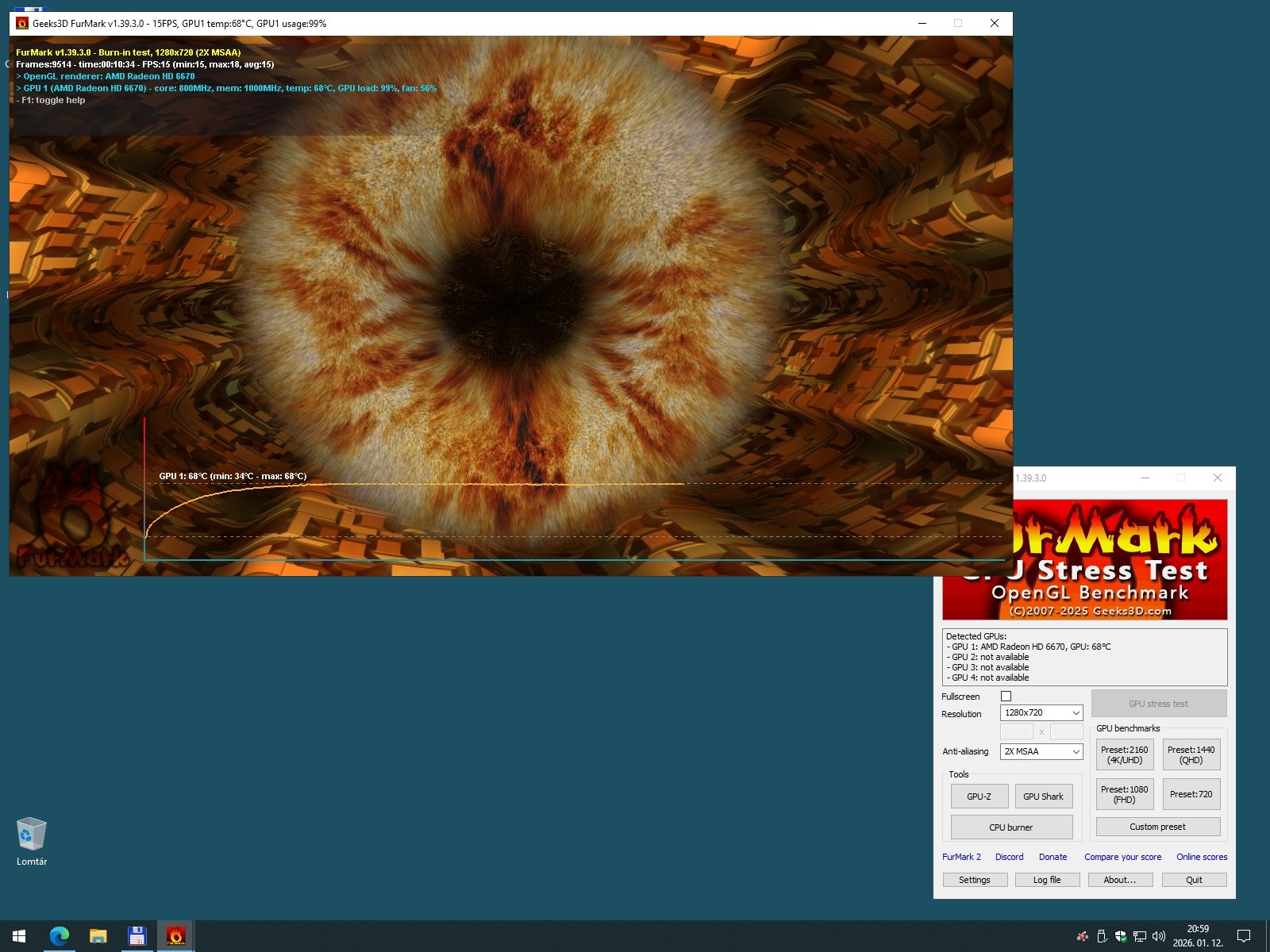The height and width of the screenshot is (952, 1270).
Task: Start the CPU burner tool
Action: tap(1011, 827)
